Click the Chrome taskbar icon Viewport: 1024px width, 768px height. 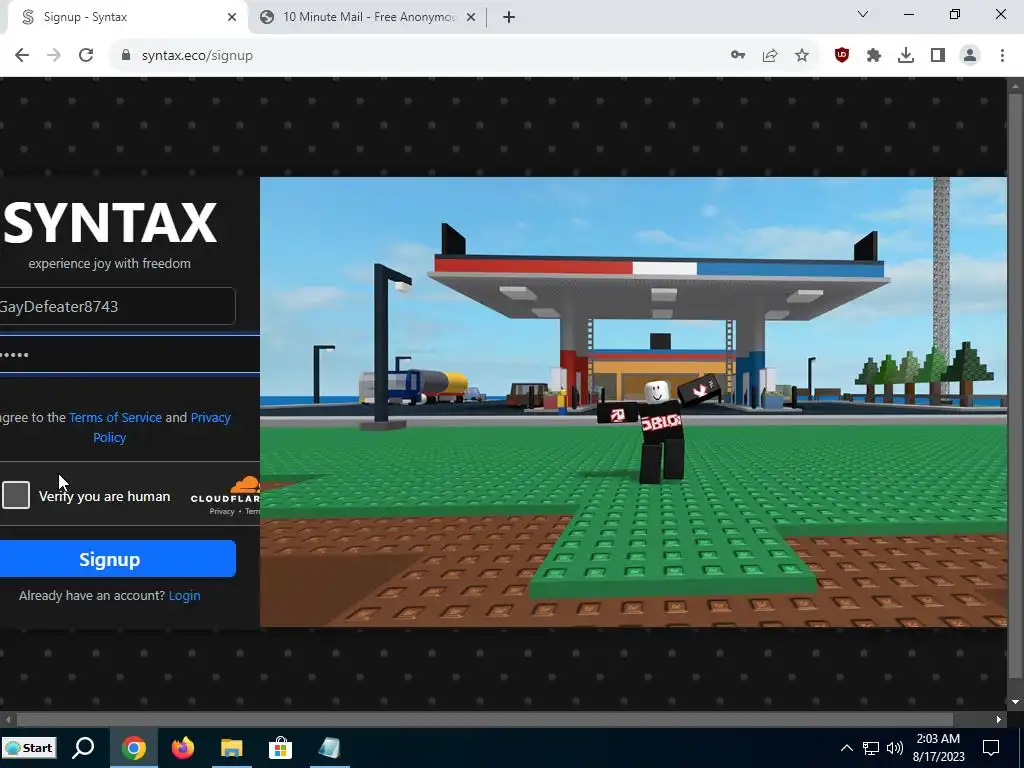point(133,748)
